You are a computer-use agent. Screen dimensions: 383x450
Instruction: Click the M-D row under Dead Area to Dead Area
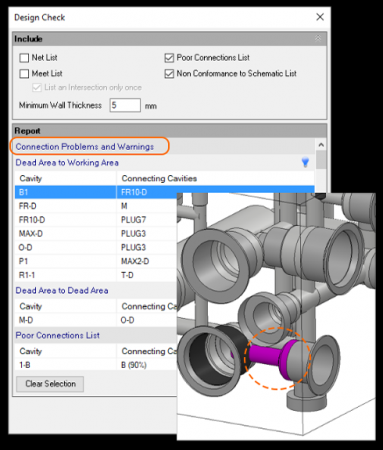click(96, 320)
